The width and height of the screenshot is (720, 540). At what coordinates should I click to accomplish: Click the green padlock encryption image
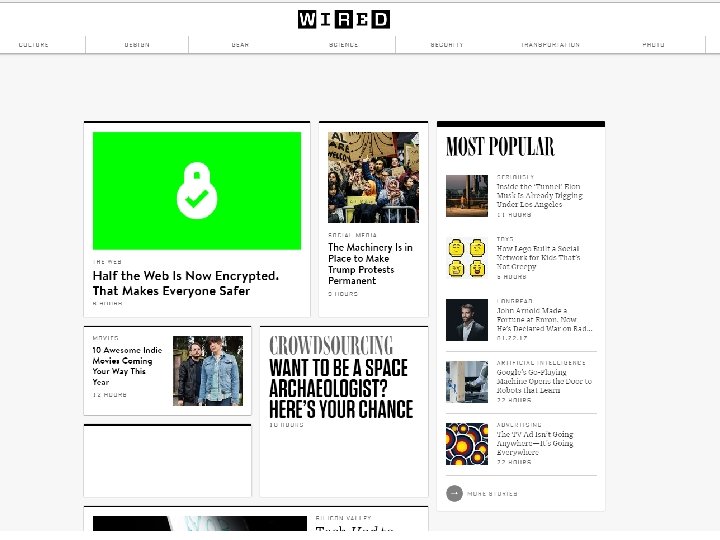point(197,191)
